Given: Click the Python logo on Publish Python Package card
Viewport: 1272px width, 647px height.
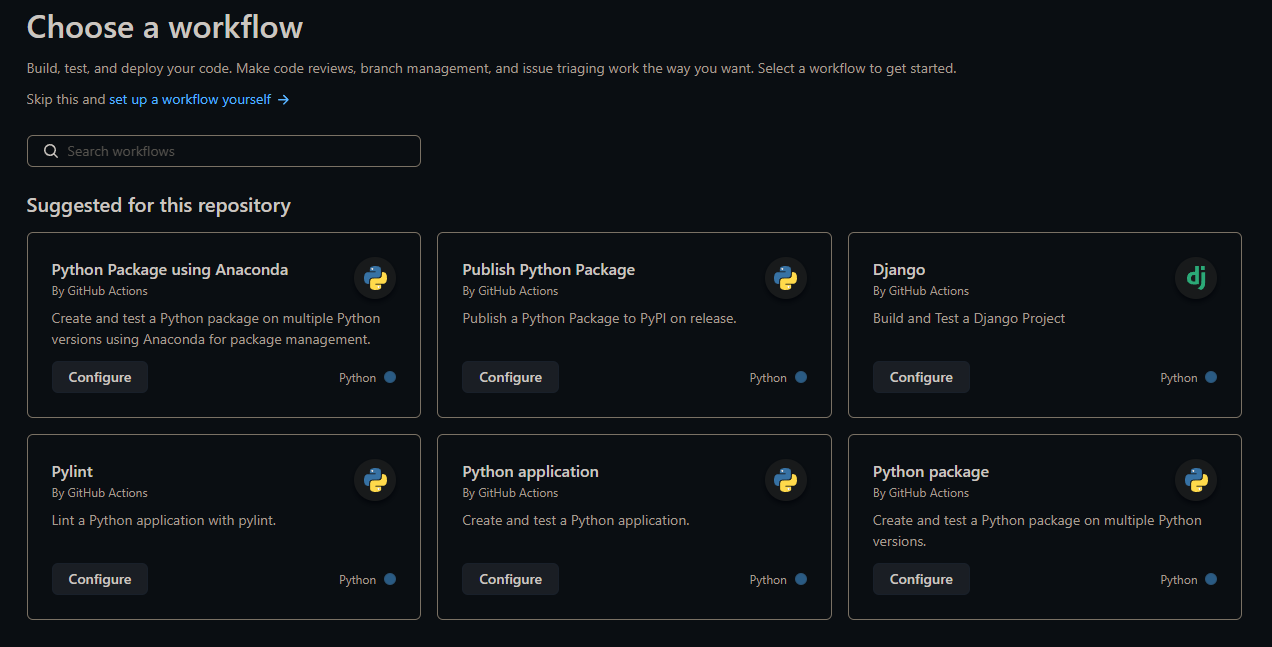Looking at the screenshot, I should 786,278.
